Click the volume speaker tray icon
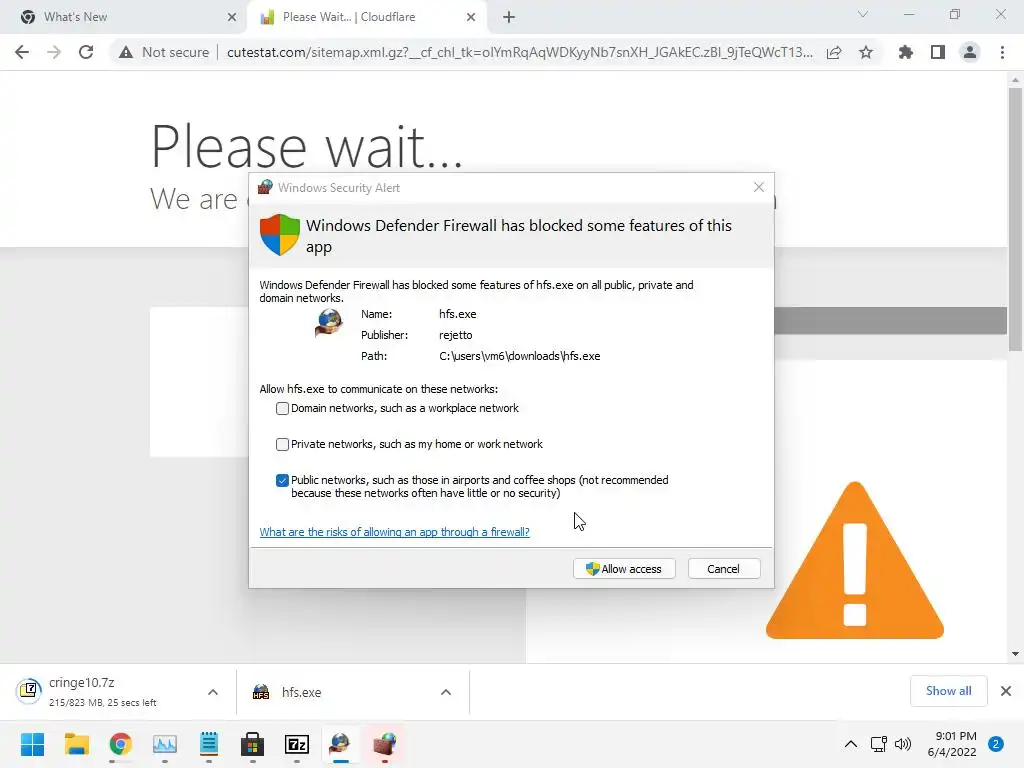Viewport: 1024px width, 768px height. [x=903, y=744]
